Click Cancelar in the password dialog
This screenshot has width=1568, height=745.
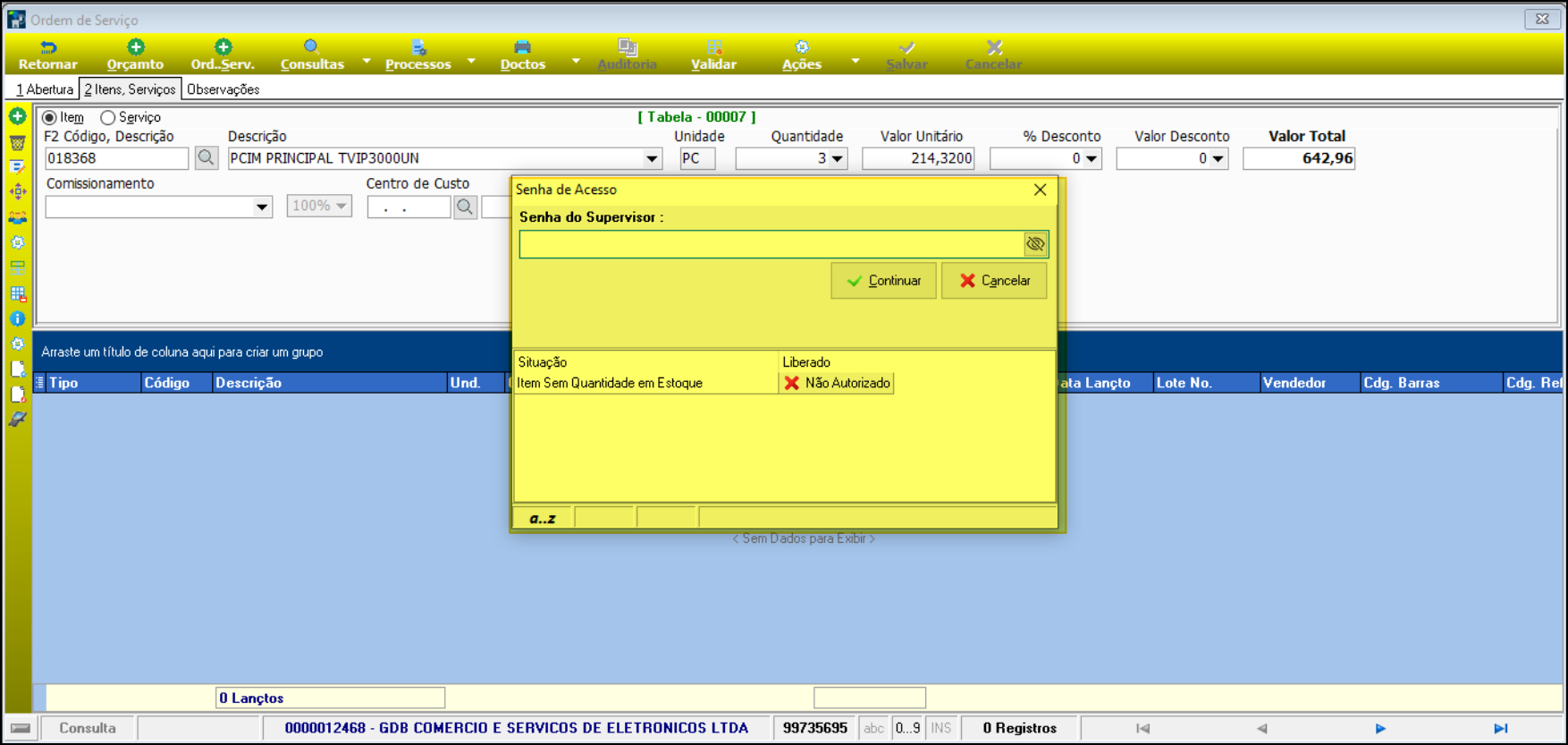[994, 281]
